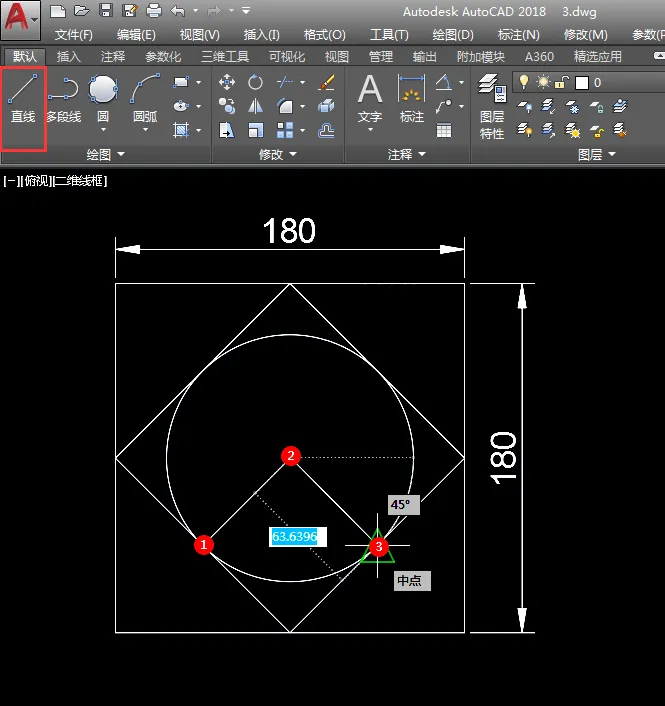Click the [二维线框] visual style control
The width and height of the screenshot is (665, 706).
[81, 181]
